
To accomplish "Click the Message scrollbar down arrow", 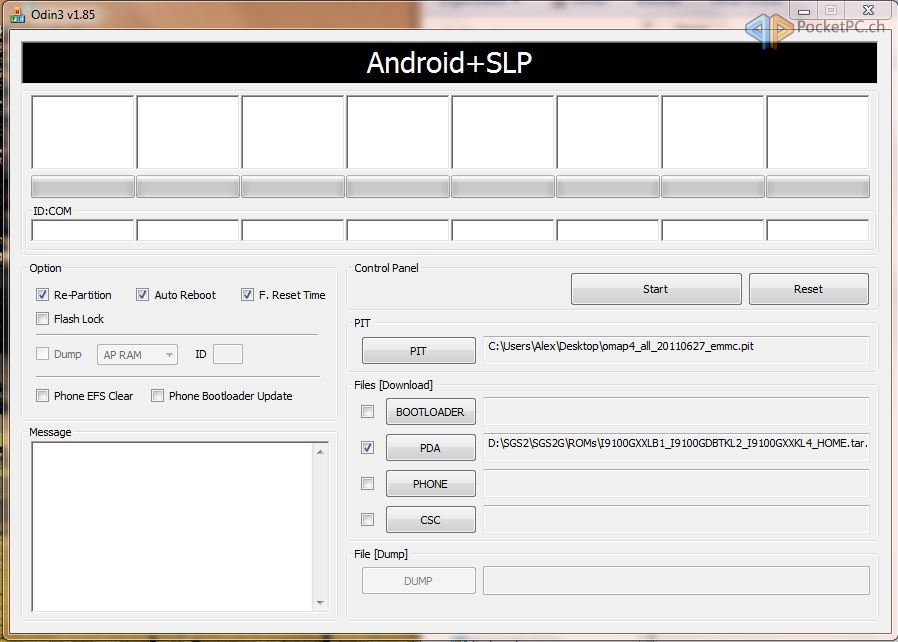I will point(320,602).
